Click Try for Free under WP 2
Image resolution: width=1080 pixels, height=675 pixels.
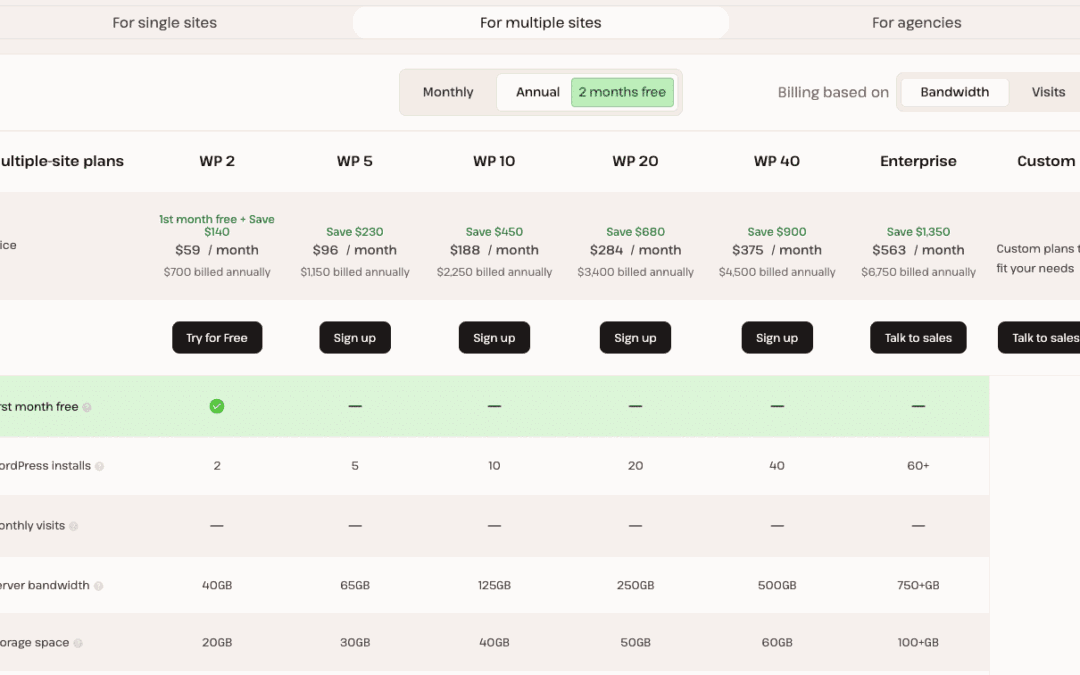[217, 337]
